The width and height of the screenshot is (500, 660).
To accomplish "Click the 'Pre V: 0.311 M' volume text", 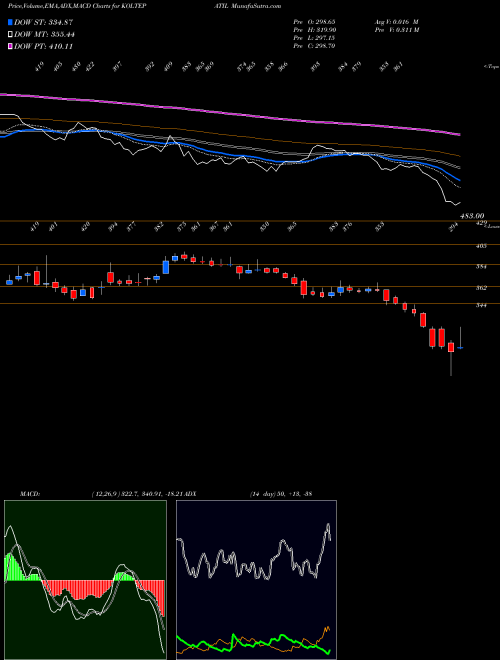I will tap(396, 30).
